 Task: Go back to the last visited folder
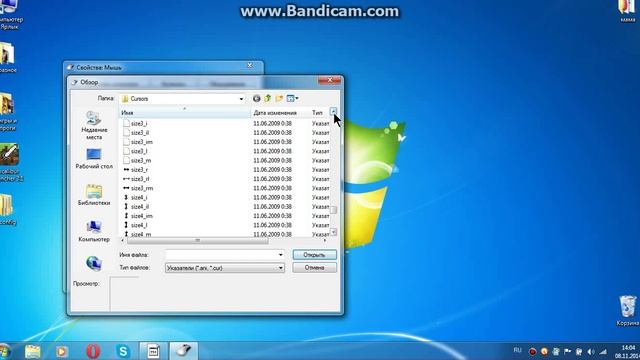point(256,98)
